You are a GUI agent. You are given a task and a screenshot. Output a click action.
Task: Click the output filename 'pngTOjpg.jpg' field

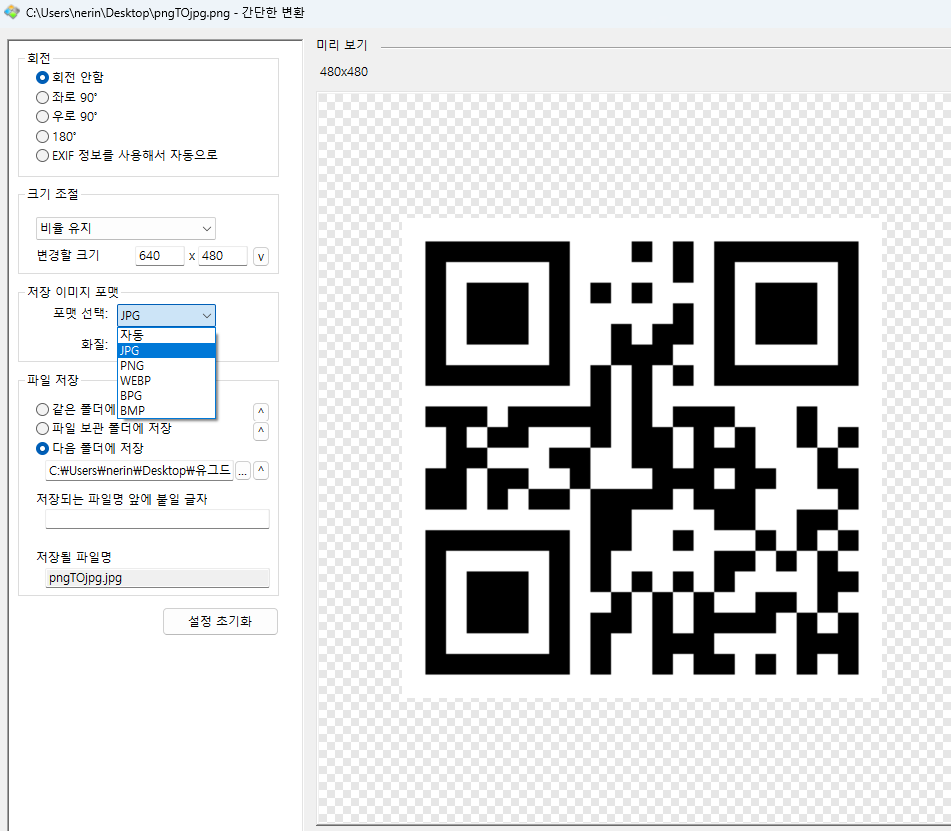coord(157,578)
